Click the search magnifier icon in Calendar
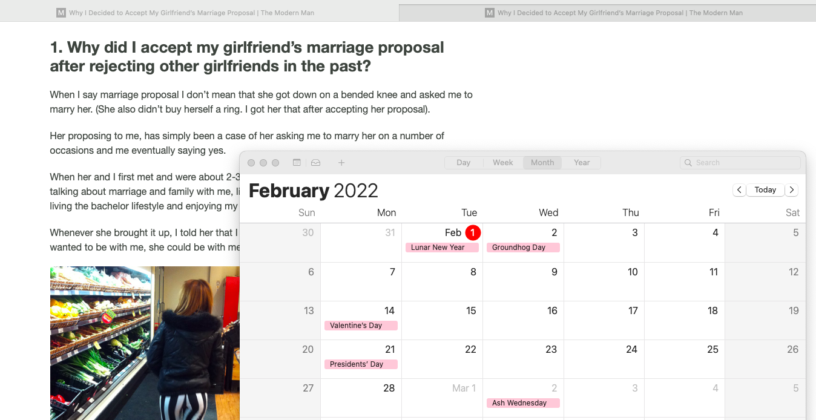816x420 pixels. (688, 162)
